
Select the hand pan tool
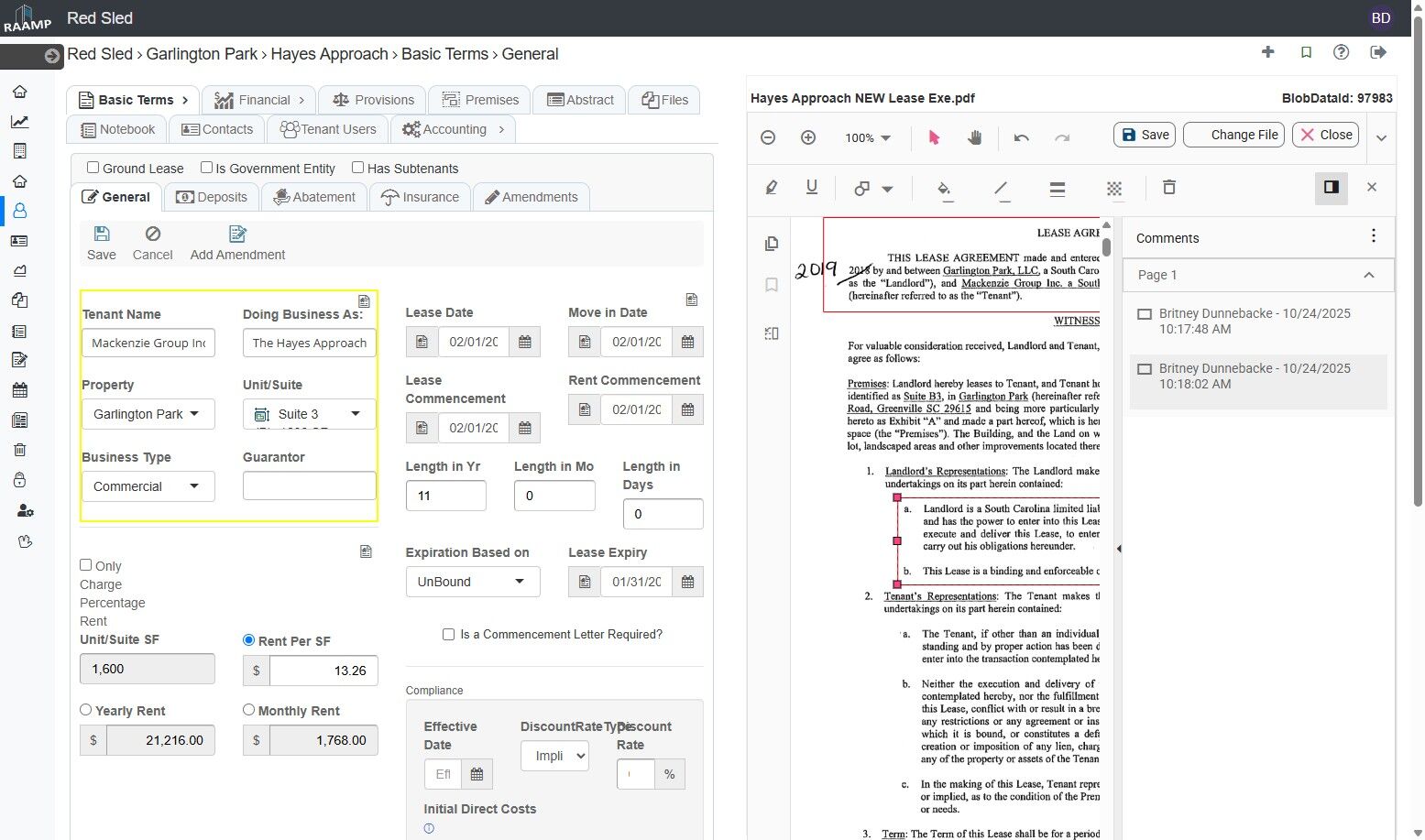pyautogui.click(x=975, y=137)
